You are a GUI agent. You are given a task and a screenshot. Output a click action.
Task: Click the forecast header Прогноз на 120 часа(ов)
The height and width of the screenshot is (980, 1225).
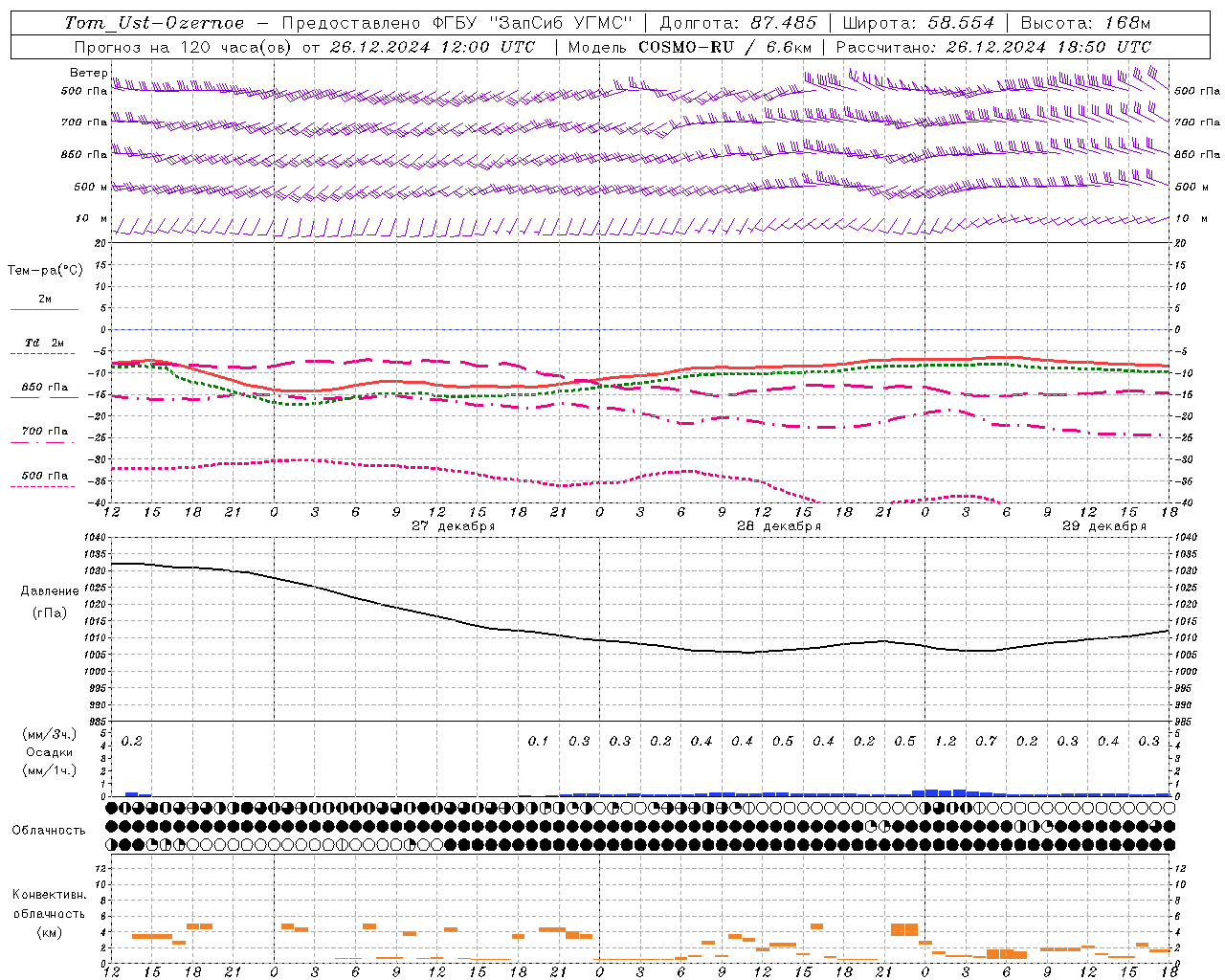click(x=184, y=47)
